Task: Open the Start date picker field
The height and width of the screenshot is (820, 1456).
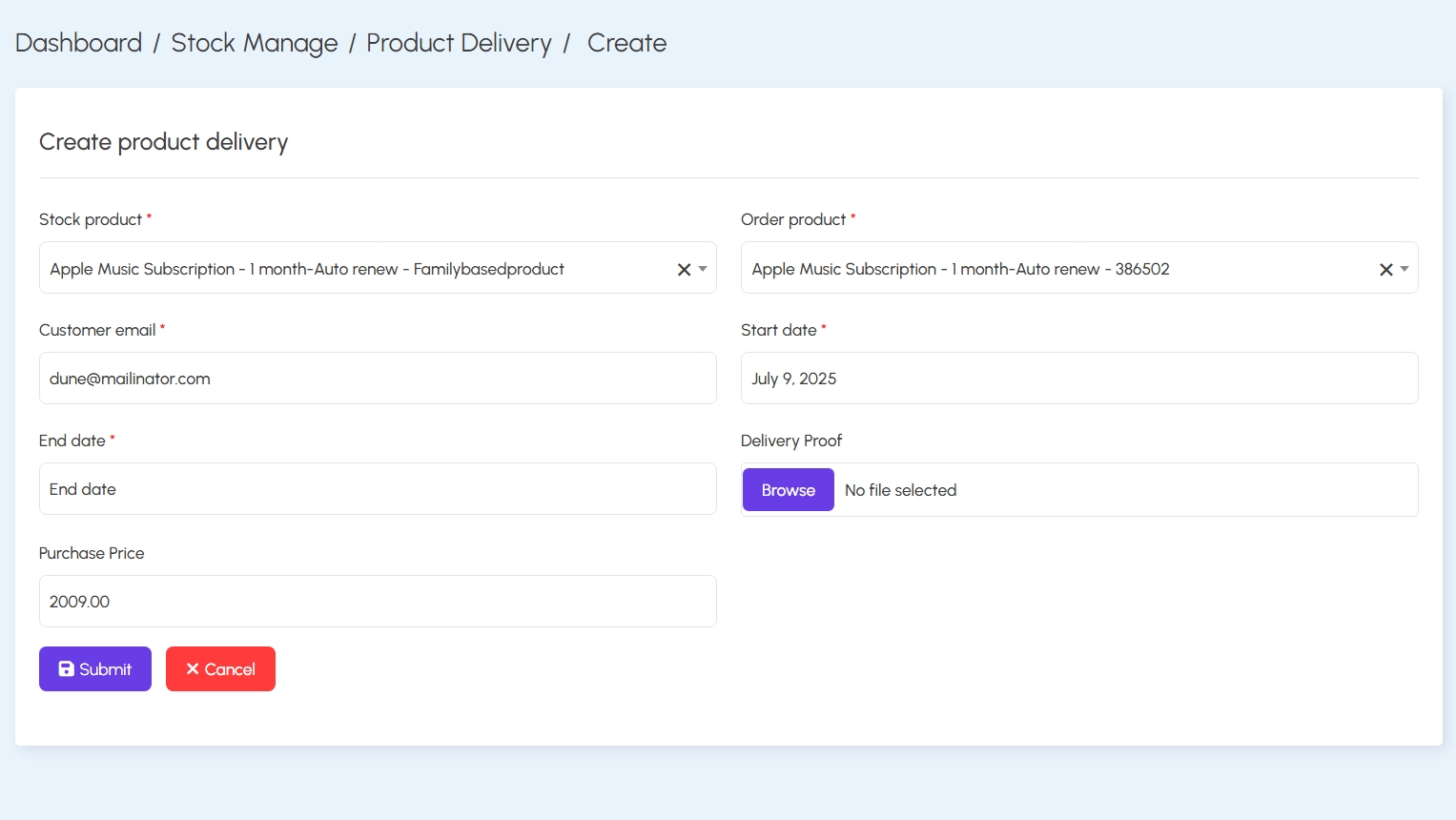Action: [1079, 379]
